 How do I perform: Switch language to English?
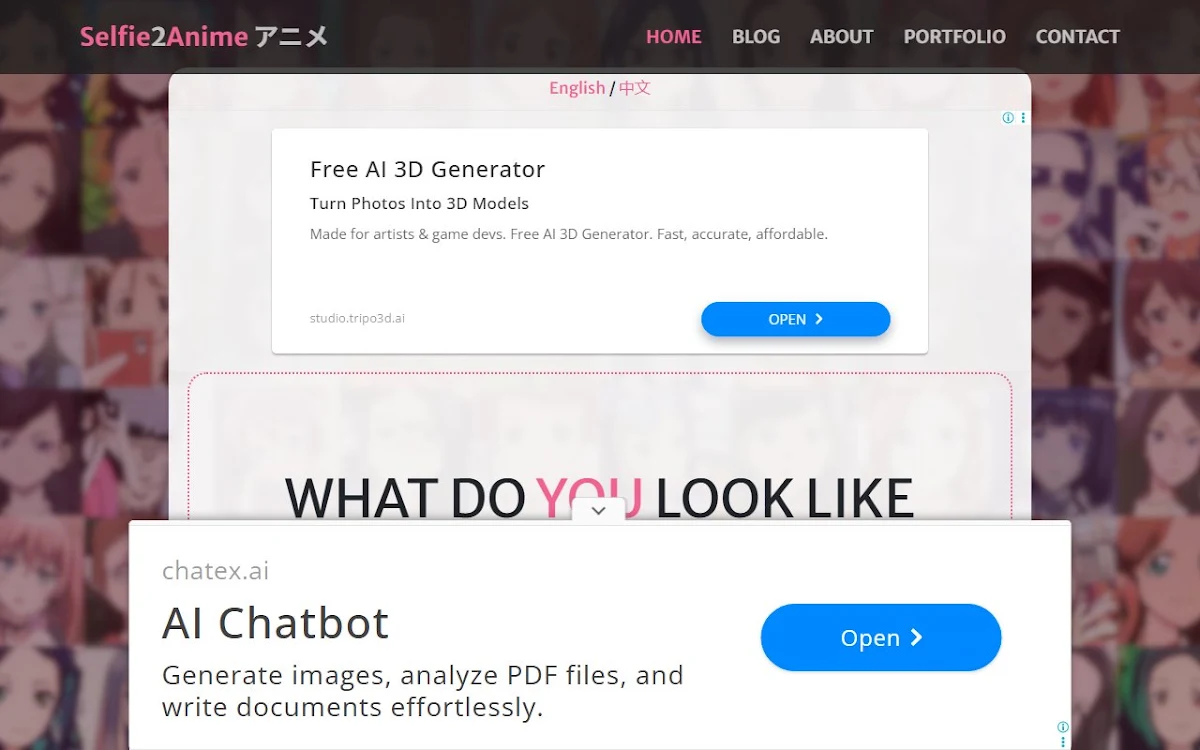[577, 88]
